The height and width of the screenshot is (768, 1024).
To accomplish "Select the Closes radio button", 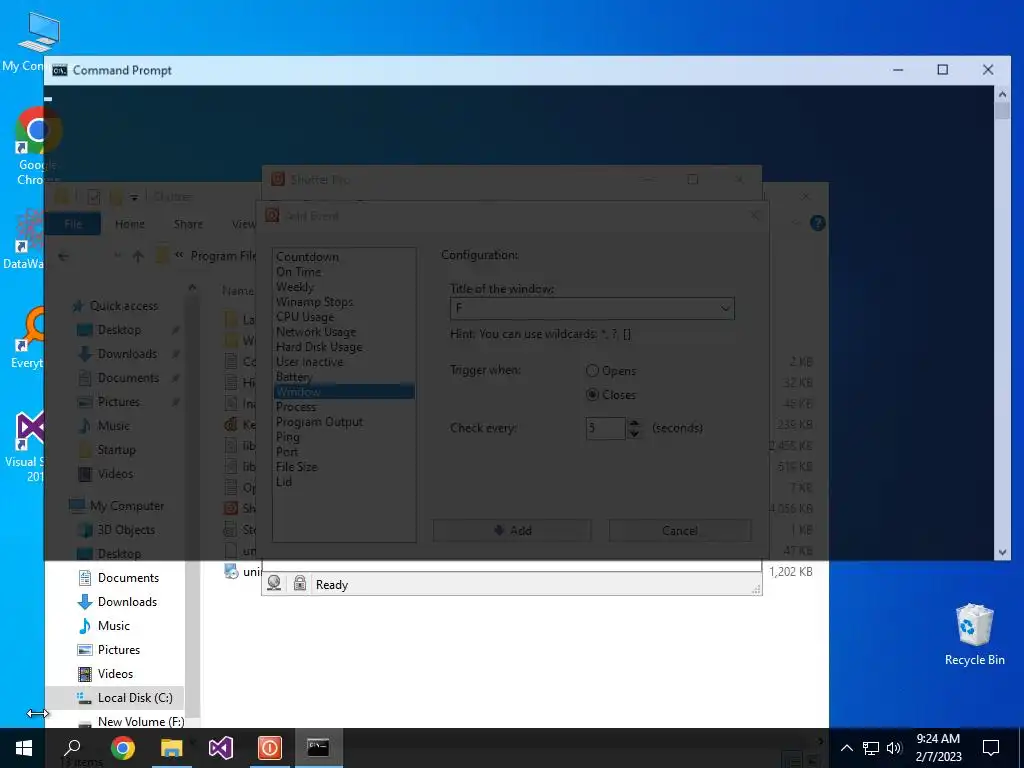I will [x=592, y=394].
